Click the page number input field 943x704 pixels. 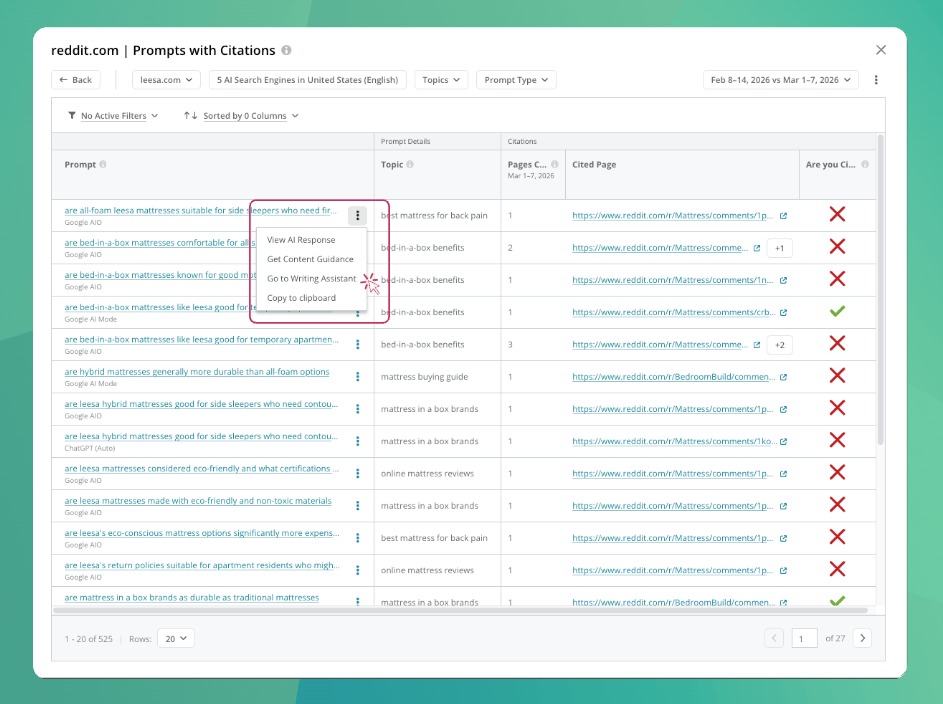click(x=804, y=638)
